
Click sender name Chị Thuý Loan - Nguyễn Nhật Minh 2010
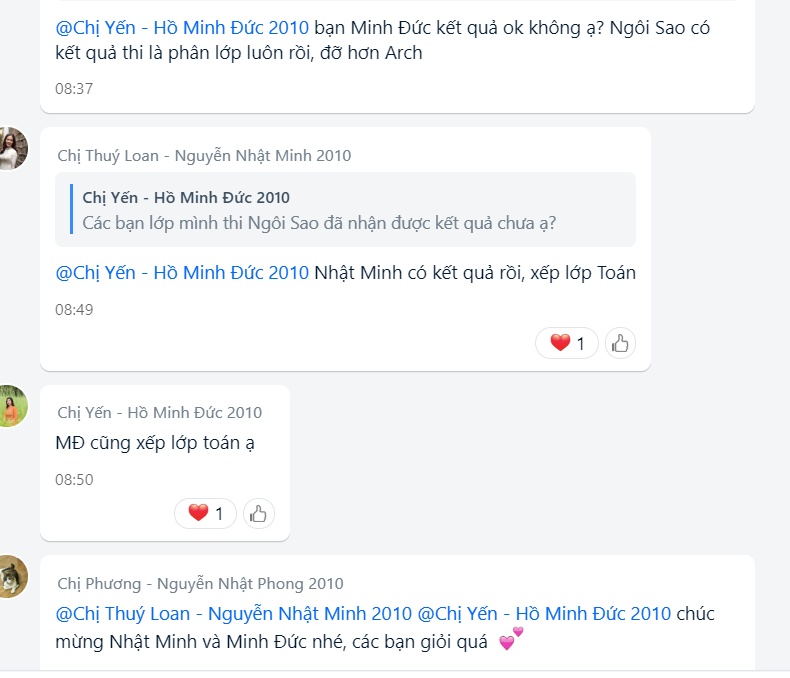pos(204,156)
